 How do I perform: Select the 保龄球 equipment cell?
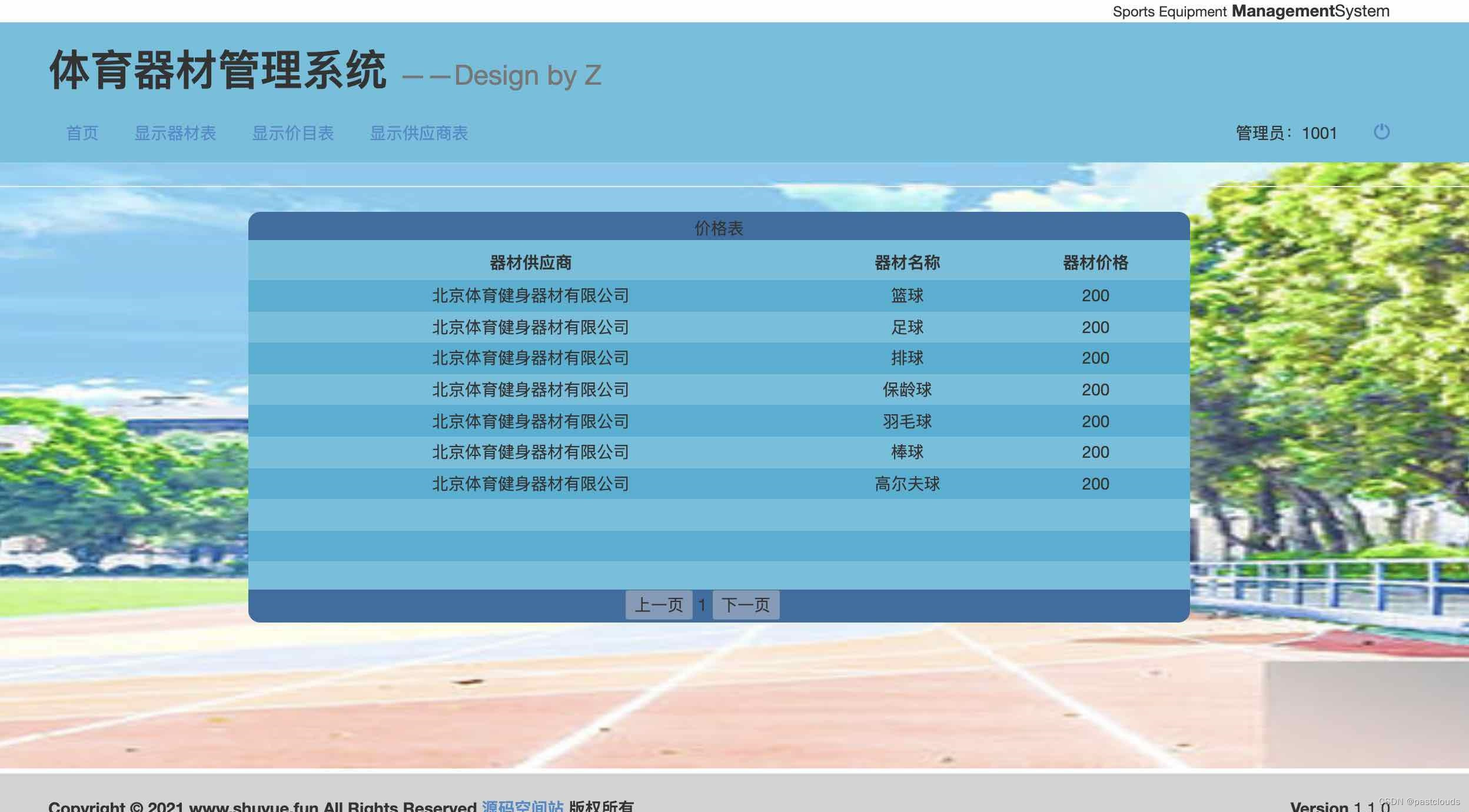click(x=907, y=390)
